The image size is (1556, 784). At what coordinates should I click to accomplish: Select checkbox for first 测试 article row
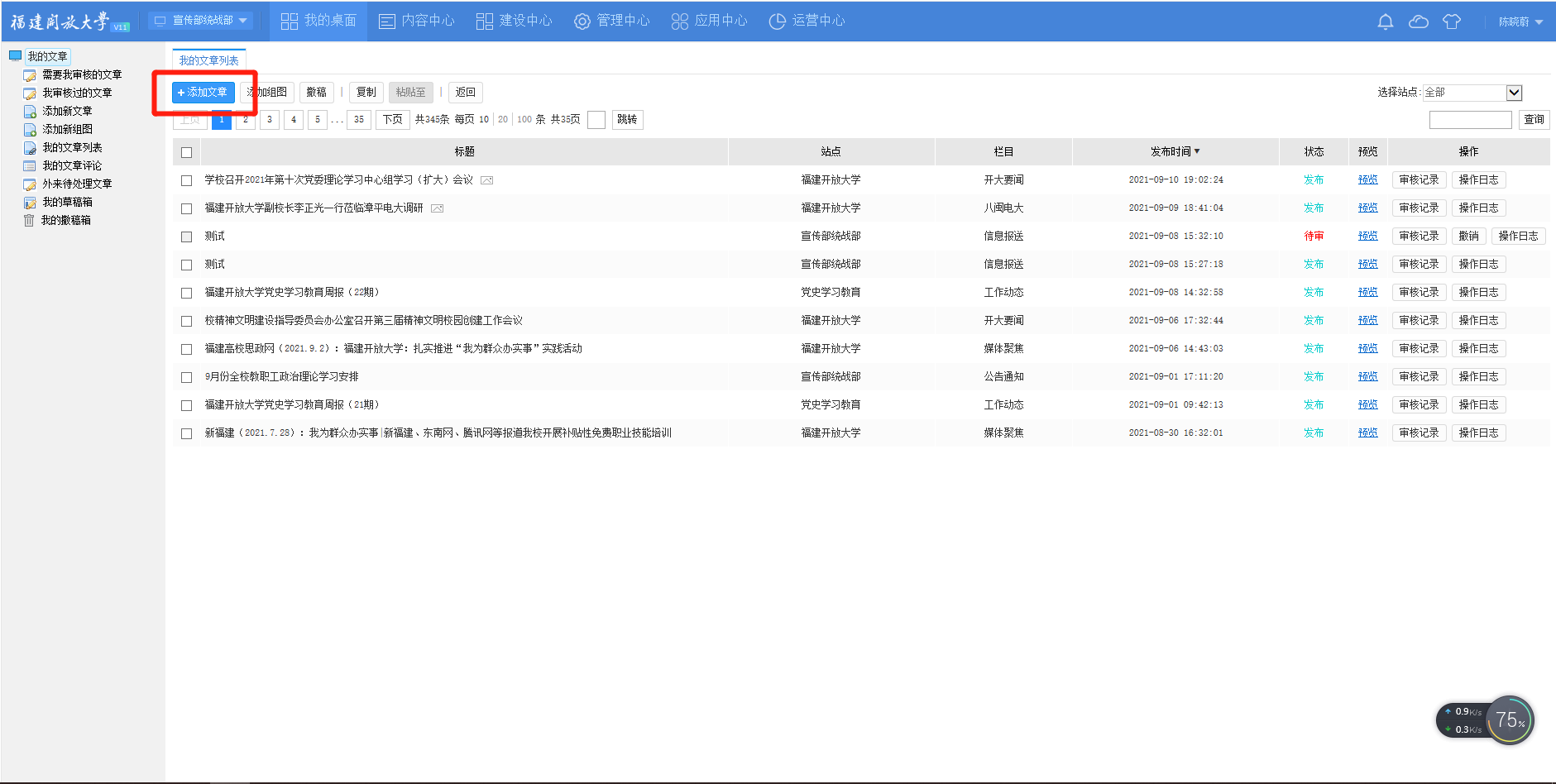click(186, 237)
